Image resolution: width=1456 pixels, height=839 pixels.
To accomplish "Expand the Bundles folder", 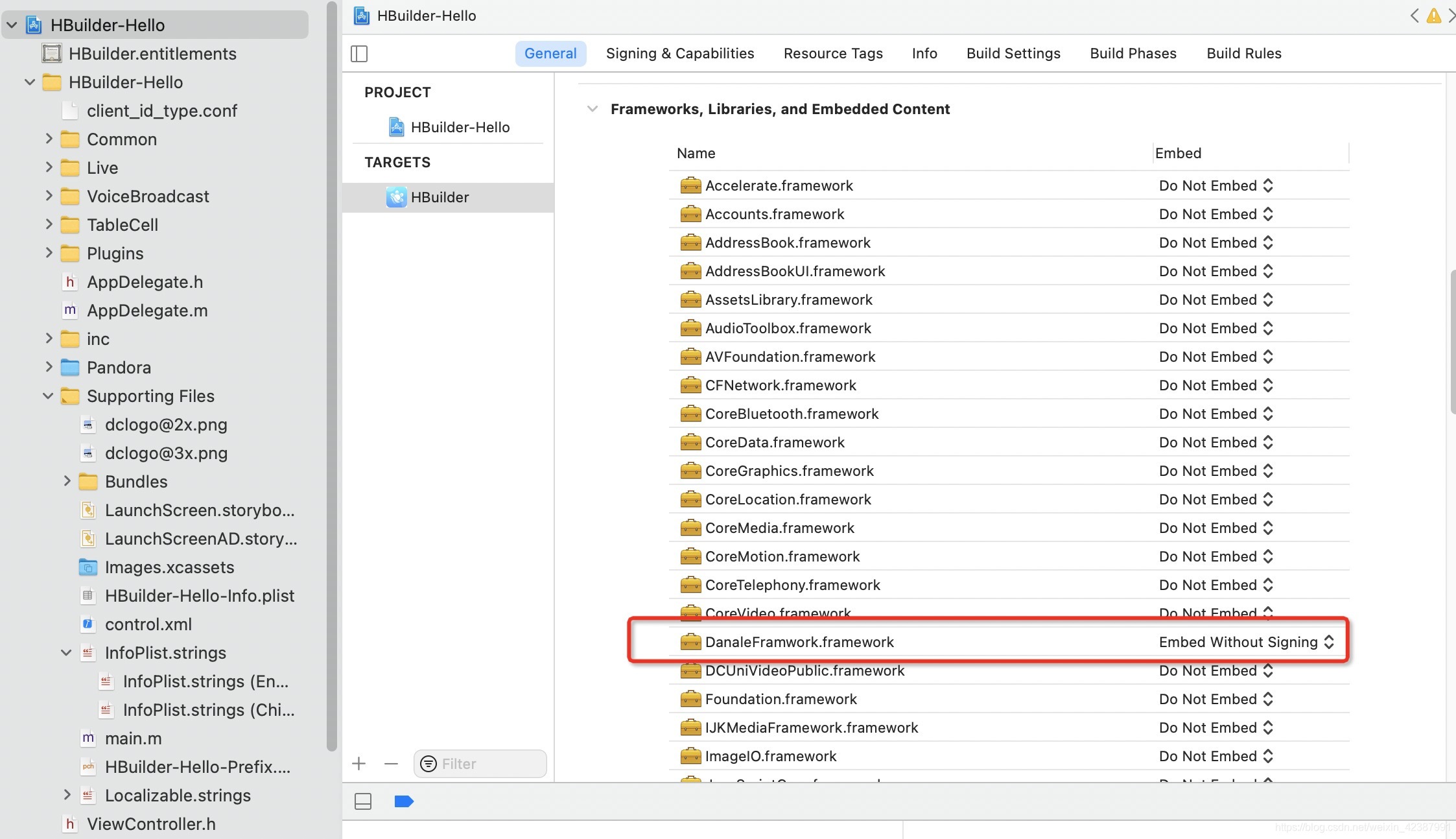I will (67, 481).
